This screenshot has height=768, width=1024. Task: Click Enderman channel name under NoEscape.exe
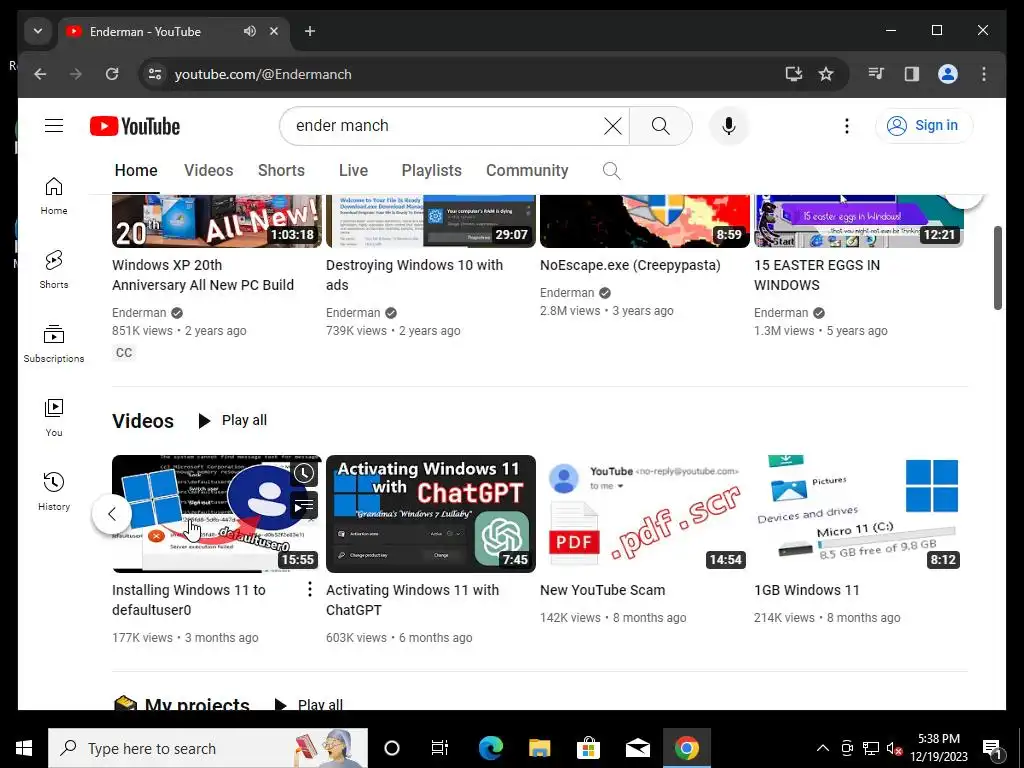coord(567,293)
